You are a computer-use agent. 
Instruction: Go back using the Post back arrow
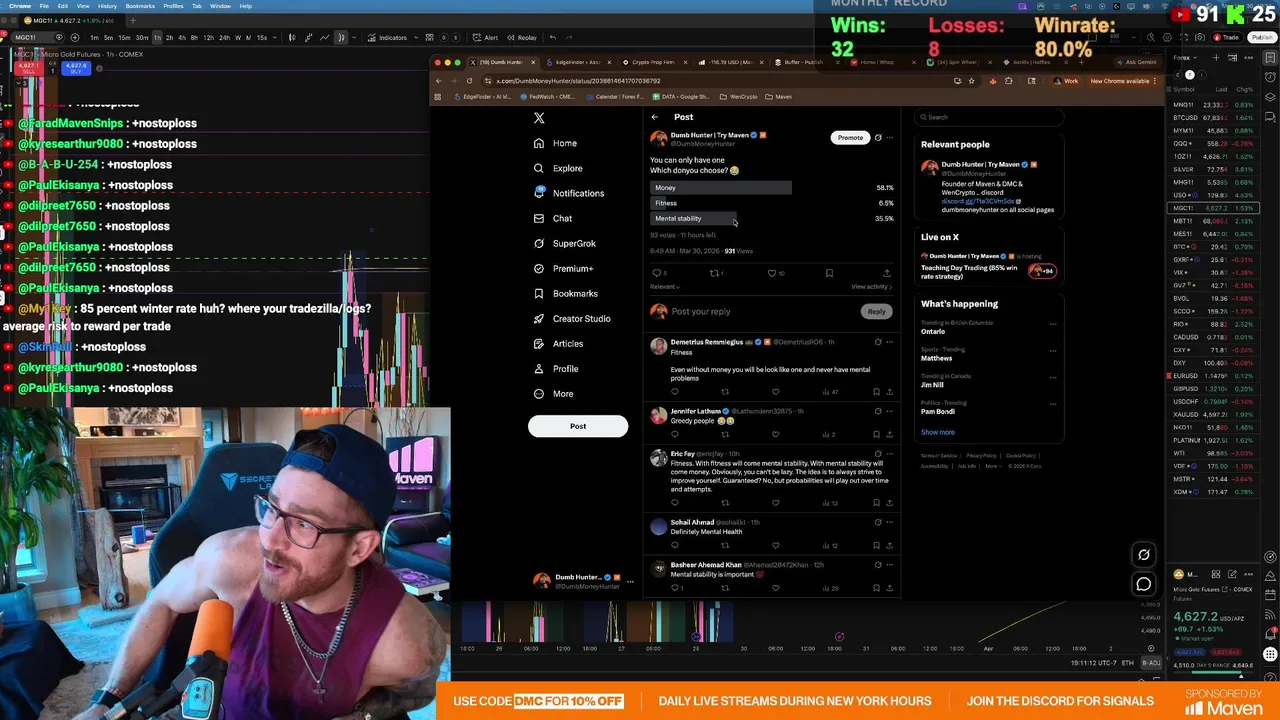(x=655, y=117)
